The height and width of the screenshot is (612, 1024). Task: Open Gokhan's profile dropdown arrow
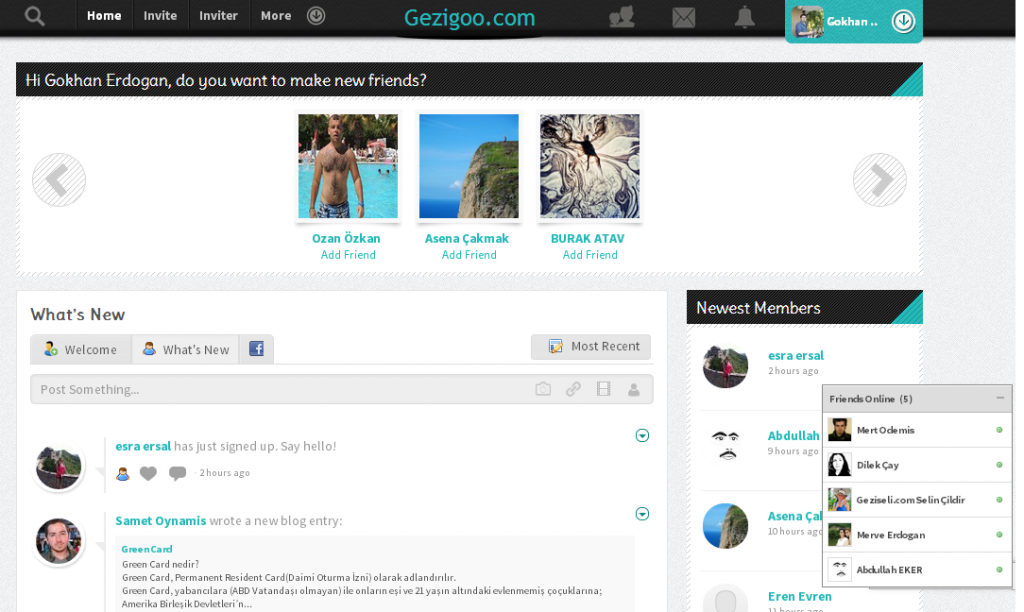pyautogui.click(x=905, y=21)
